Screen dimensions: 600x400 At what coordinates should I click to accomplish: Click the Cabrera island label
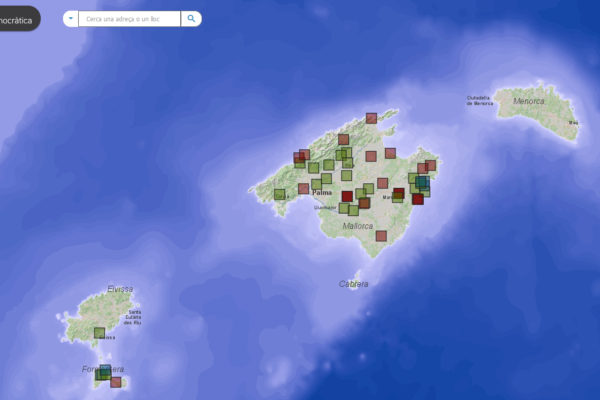click(354, 284)
